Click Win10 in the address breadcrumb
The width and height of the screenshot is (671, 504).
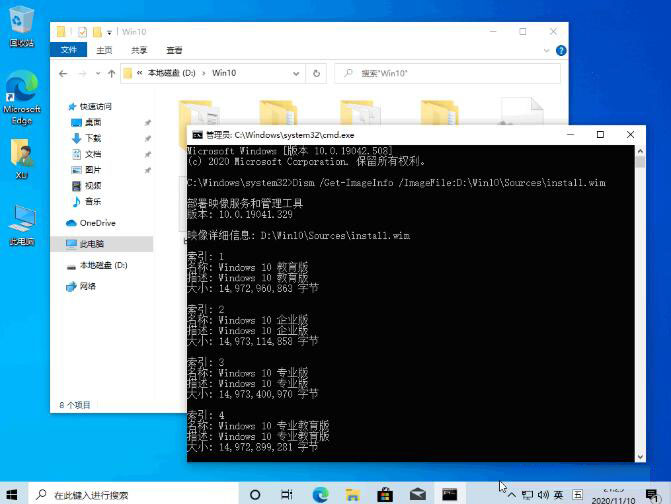click(224, 73)
